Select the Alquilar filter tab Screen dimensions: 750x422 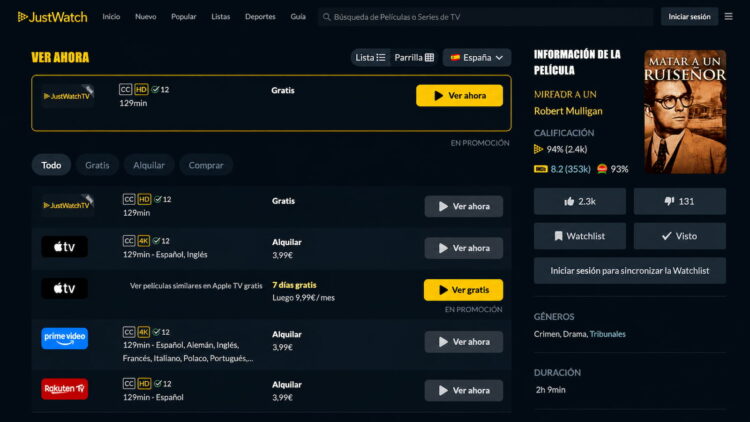(x=149, y=165)
